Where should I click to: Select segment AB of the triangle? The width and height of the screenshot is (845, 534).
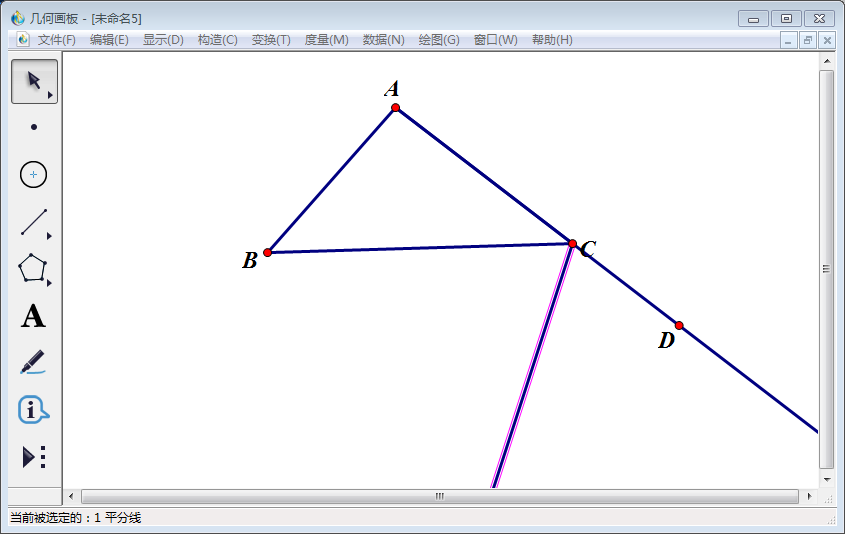[331, 180]
